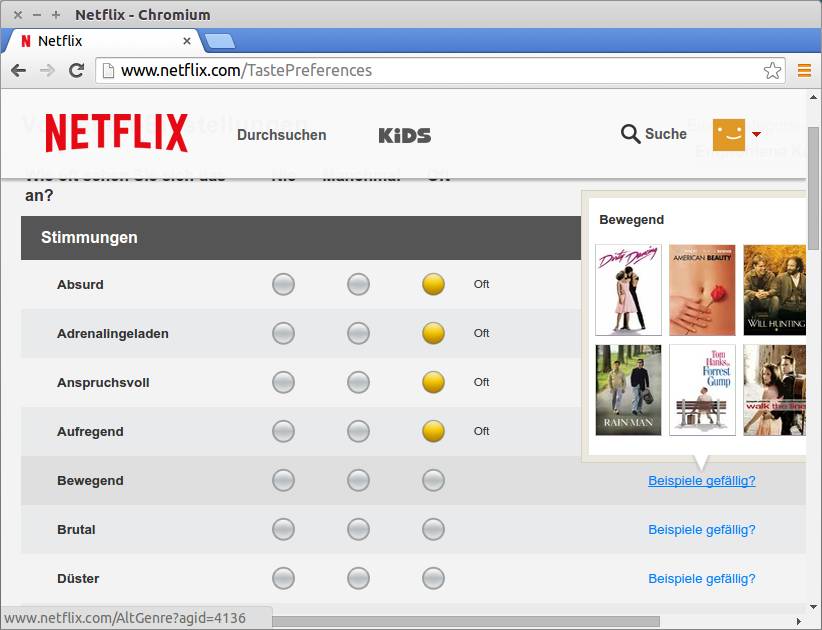The image size is (822, 630).
Task: Click the Oft radio for Aufregend
Action: (x=434, y=431)
